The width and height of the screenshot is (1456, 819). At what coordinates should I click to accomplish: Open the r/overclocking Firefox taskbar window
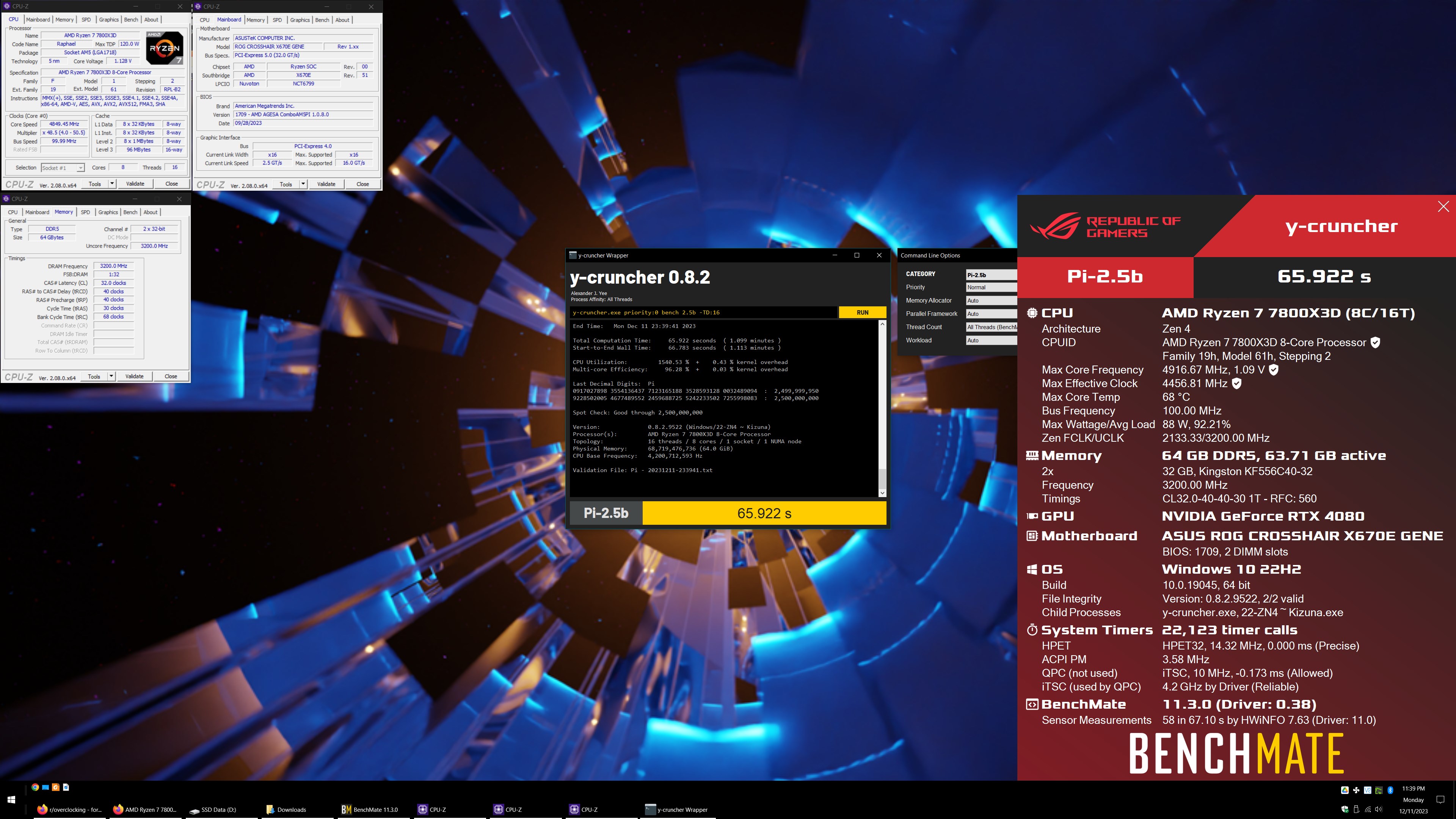click(69, 810)
